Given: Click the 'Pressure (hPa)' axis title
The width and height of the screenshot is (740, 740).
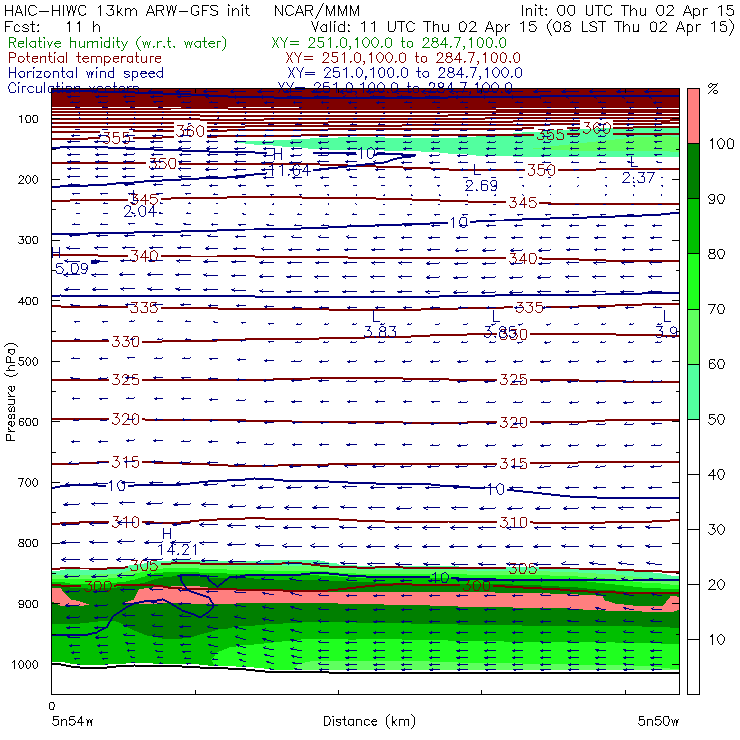Looking at the screenshot, I should pyautogui.click(x=10, y=391).
